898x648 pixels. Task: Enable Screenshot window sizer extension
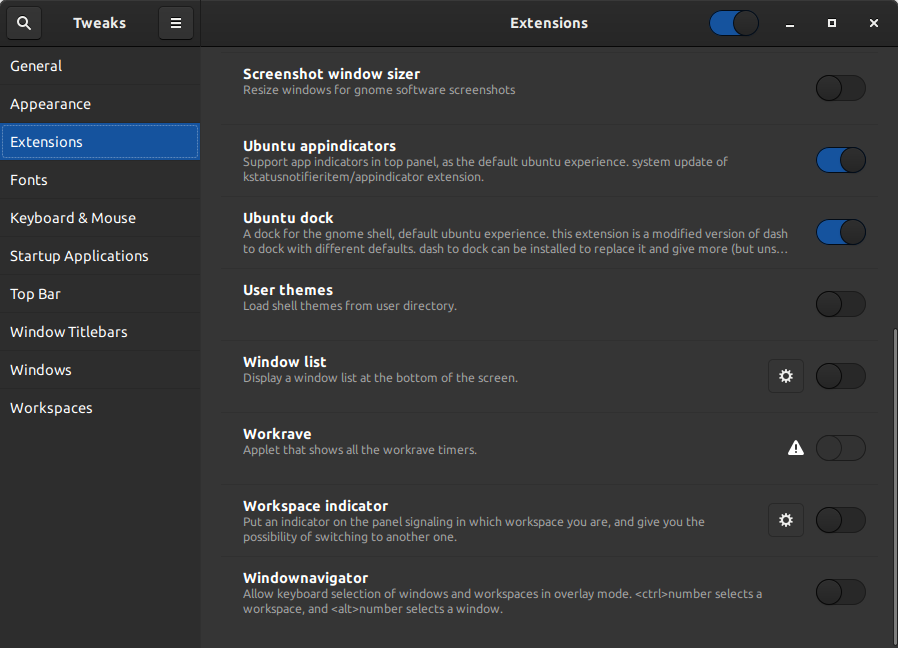pyautogui.click(x=840, y=88)
